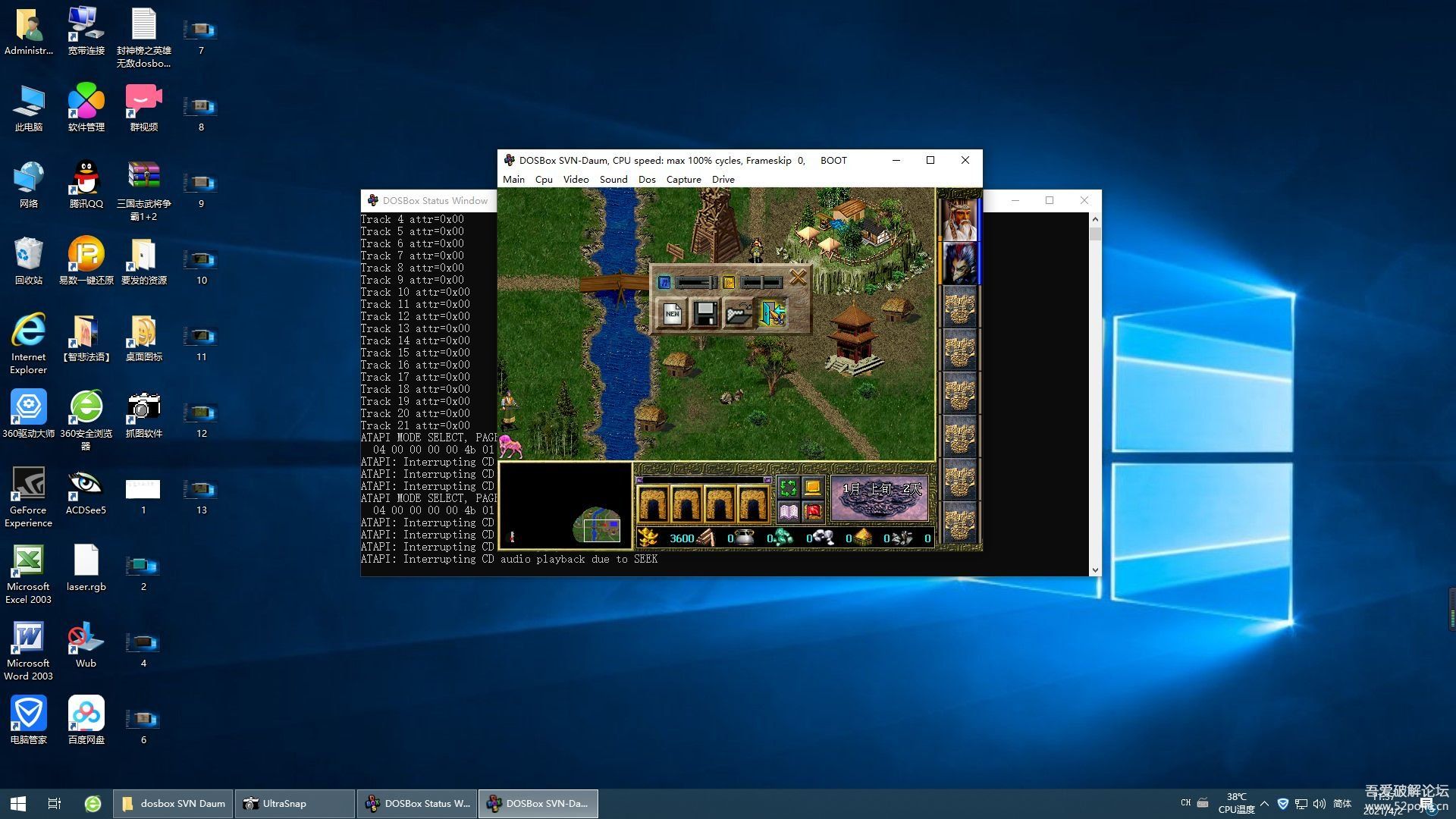This screenshot has height=819, width=1456.
Task: Open the spellbook icon
Action: tap(788, 512)
